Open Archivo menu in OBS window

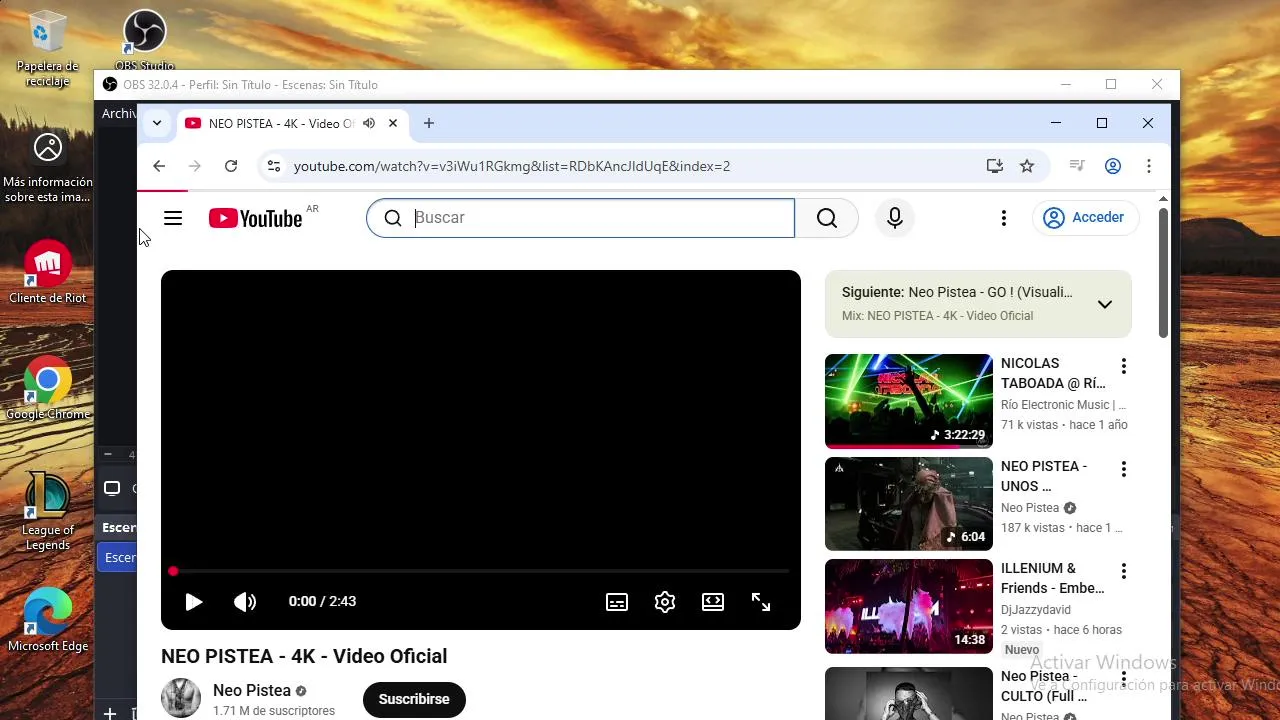pyautogui.click(x=118, y=114)
